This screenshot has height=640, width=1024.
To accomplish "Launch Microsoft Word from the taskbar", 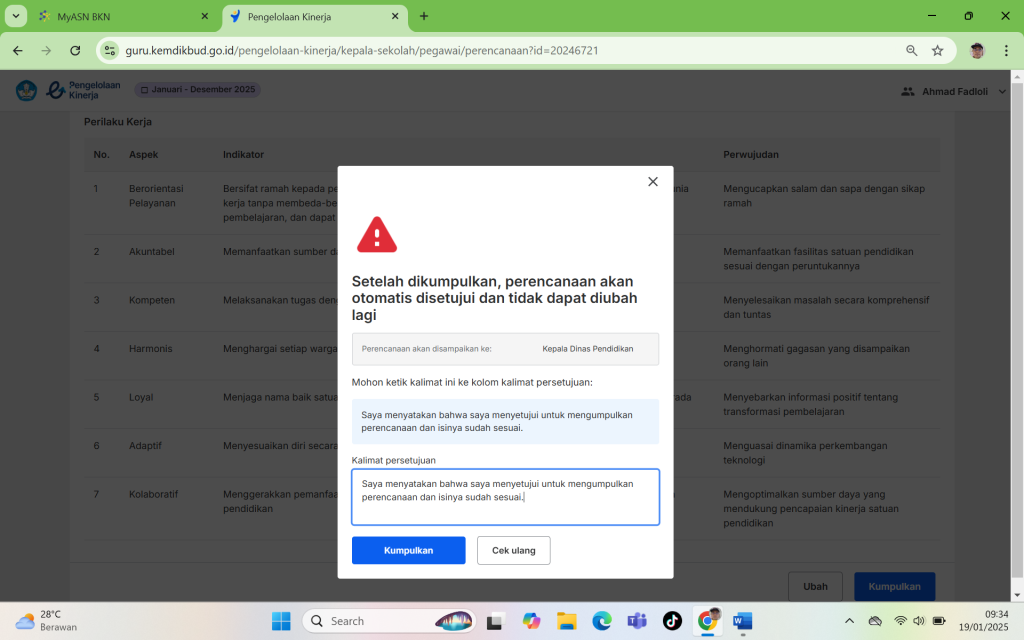I will pyautogui.click(x=742, y=621).
